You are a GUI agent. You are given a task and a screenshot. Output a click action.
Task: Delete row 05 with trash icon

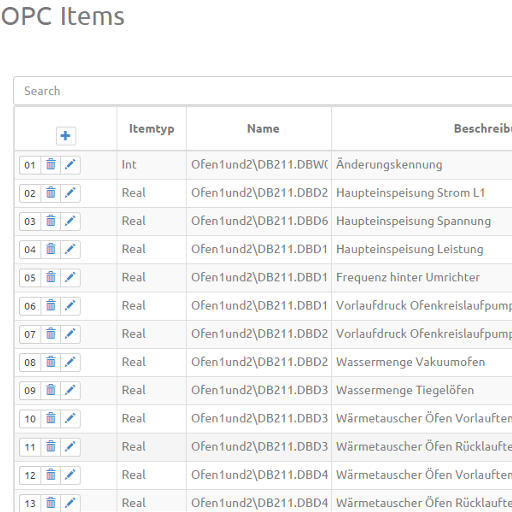[x=51, y=278]
